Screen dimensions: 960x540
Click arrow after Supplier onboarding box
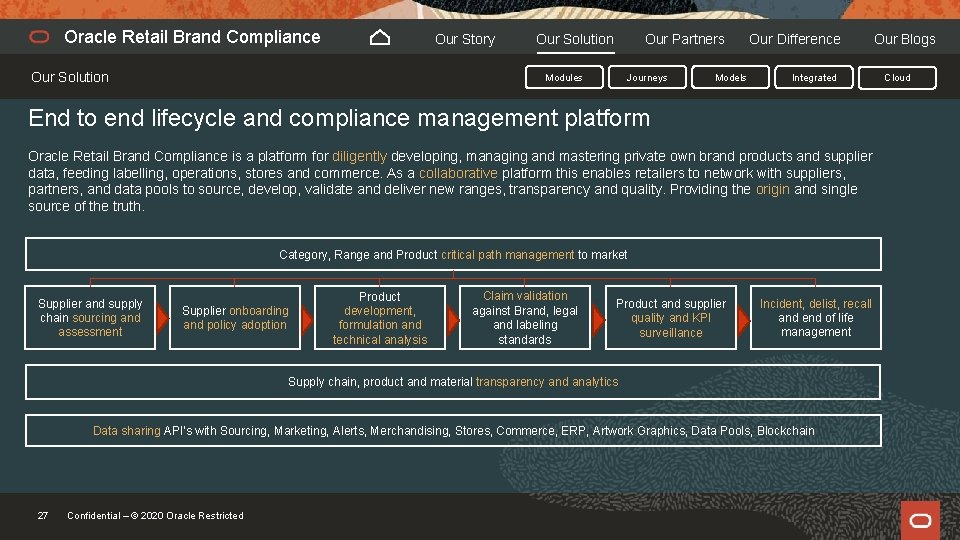(307, 318)
